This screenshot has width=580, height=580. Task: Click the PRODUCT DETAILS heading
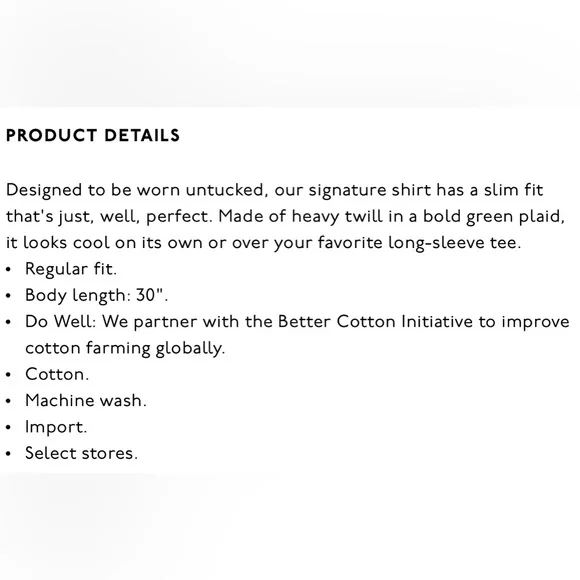(x=93, y=135)
